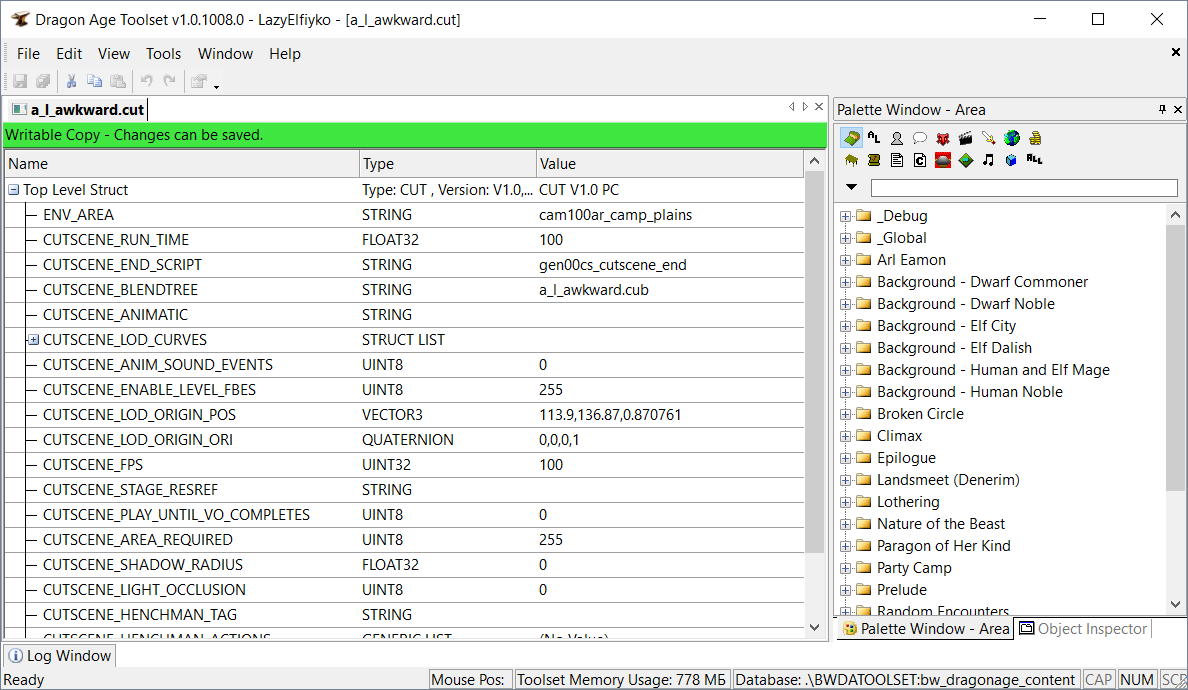The image size is (1188, 690).
Task: Expand the Arl Eamon folder
Action: coord(846,261)
